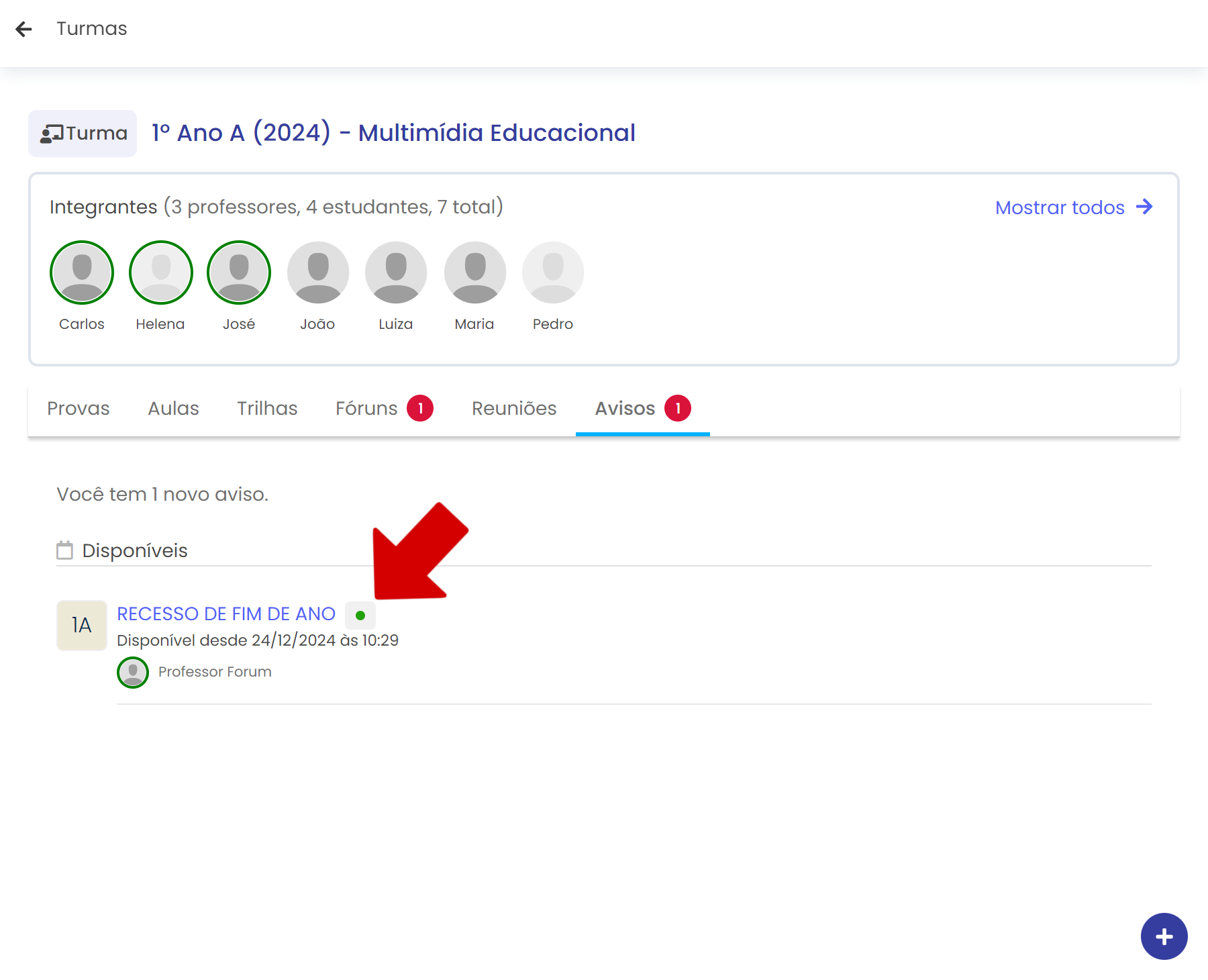Switch to the Aulas tab
Image resolution: width=1208 pixels, height=980 pixels.
point(173,409)
